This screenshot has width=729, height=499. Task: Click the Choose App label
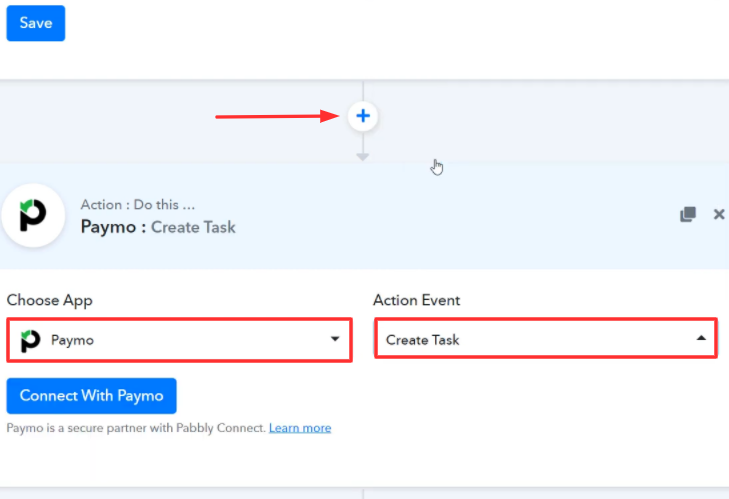49,300
